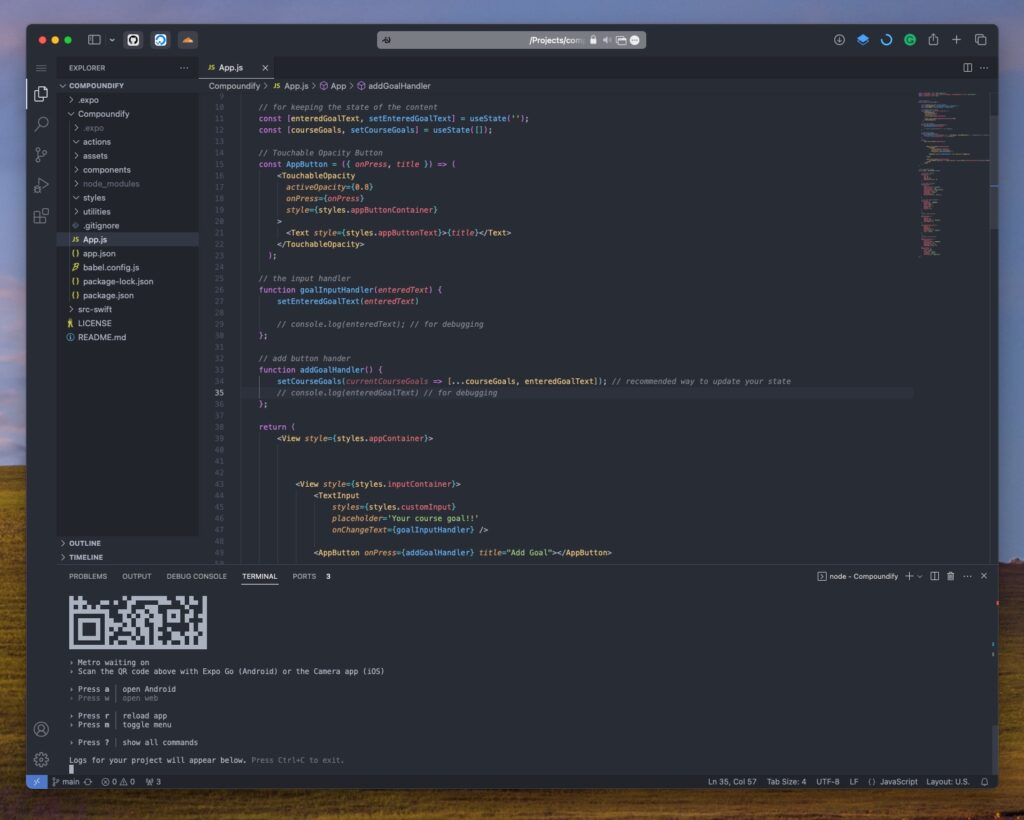Switch to the PROBLEMS tab
The height and width of the screenshot is (820, 1024).
tap(88, 576)
